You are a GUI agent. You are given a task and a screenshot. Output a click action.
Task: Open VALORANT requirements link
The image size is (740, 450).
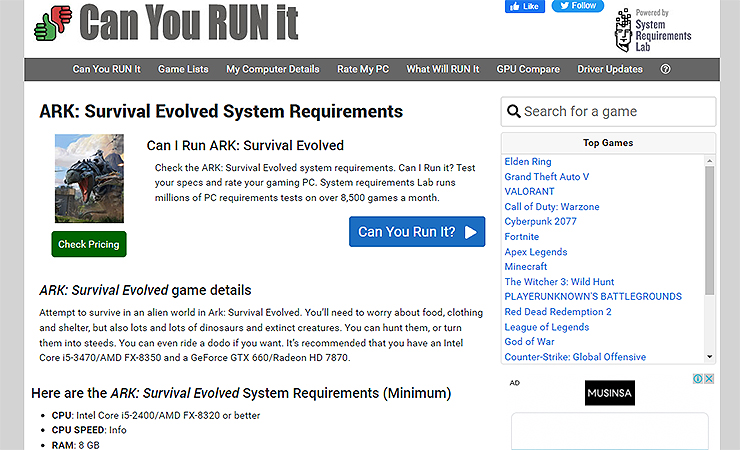click(x=529, y=192)
